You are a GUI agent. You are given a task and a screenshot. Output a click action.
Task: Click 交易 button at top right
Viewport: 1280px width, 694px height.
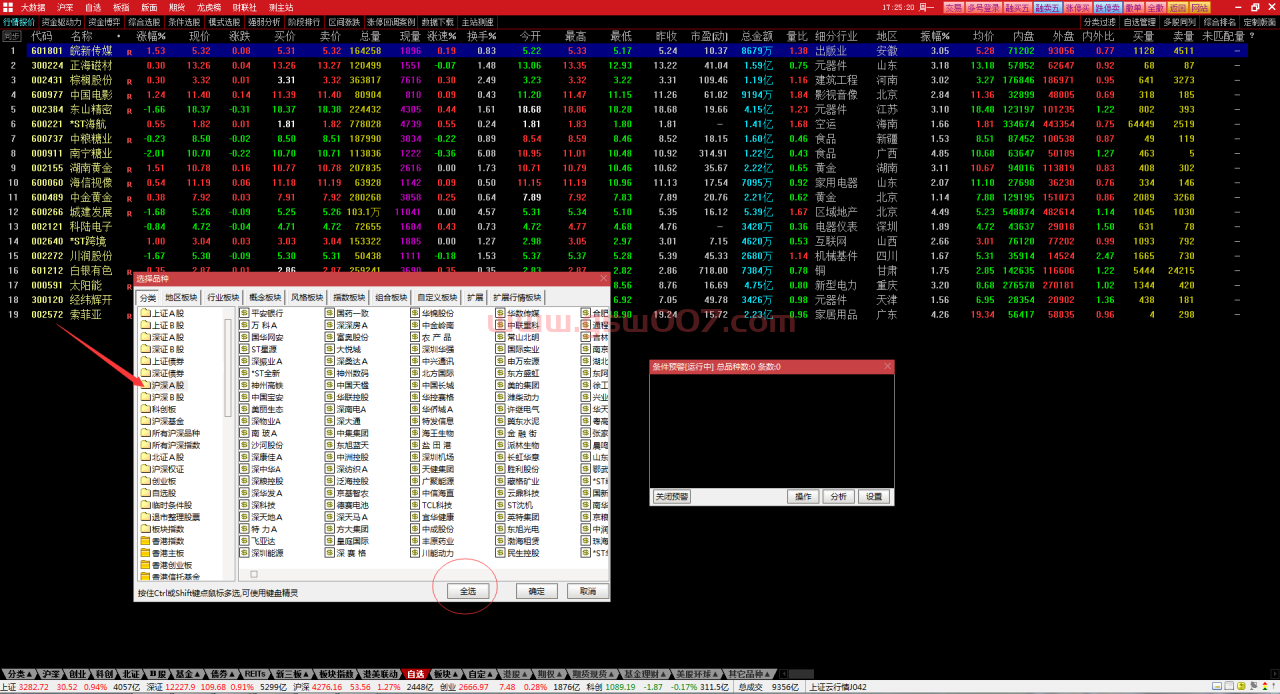pos(954,8)
